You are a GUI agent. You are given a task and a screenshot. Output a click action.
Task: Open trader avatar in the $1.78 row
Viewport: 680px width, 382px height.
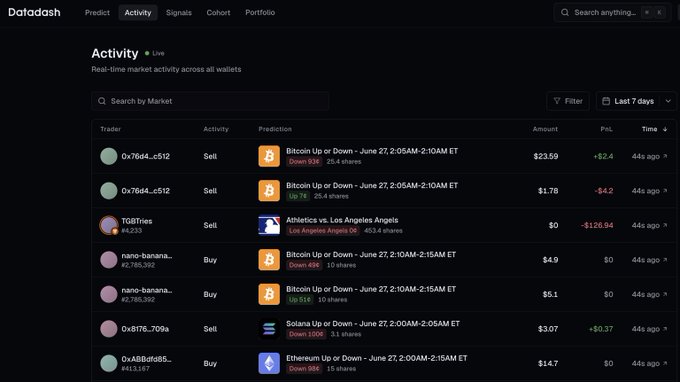pos(108,191)
